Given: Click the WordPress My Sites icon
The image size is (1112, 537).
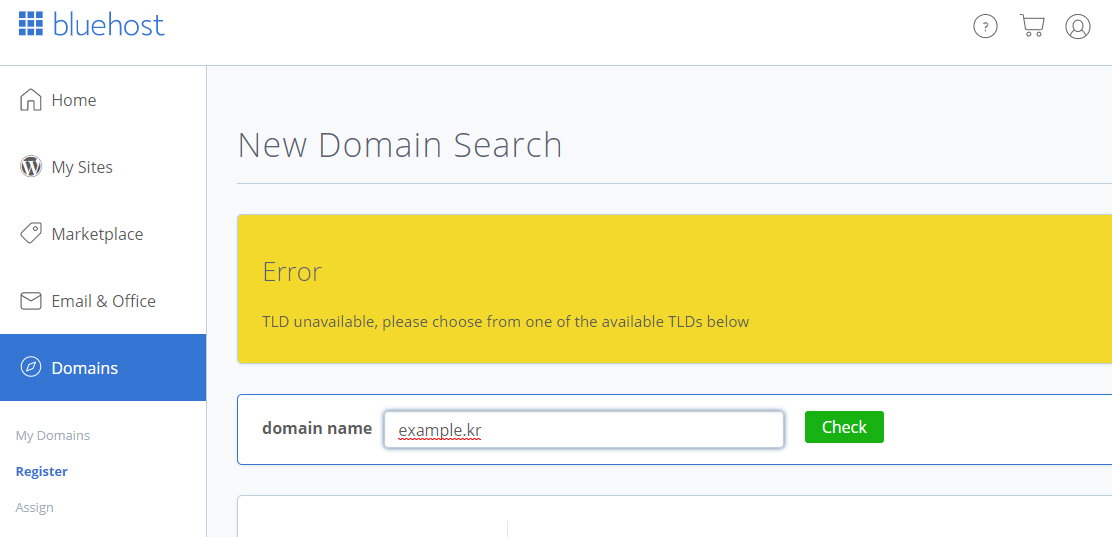Looking at the screenshot, I should click(x=30, y=167).
